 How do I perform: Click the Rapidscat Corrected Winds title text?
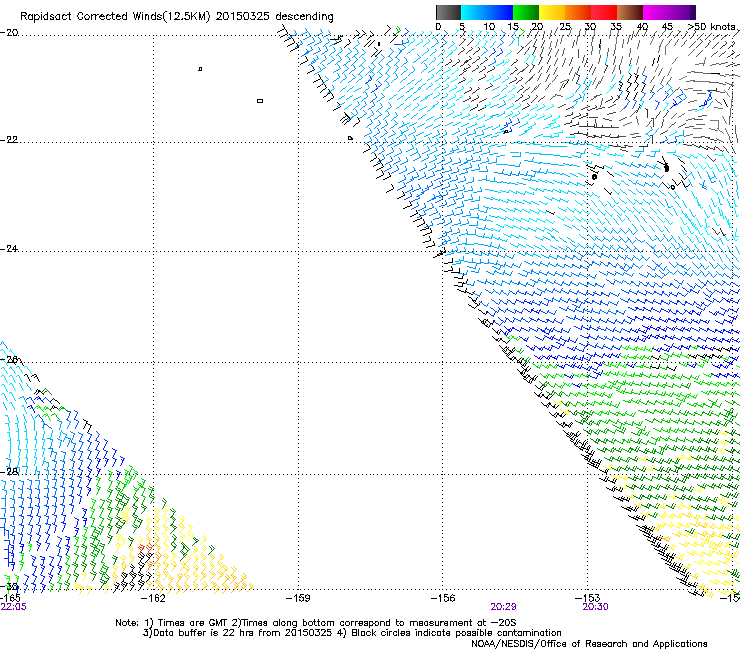pos(177,16)
